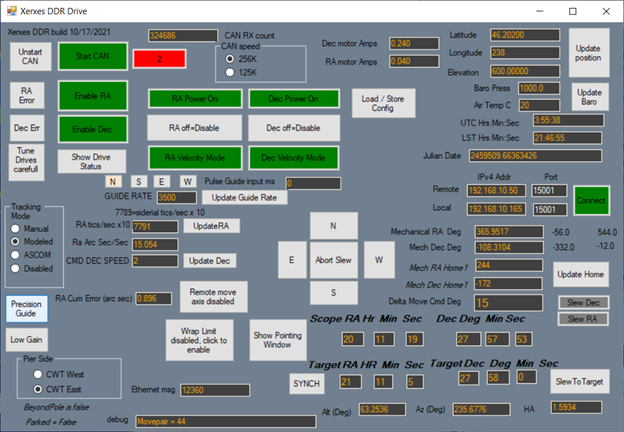Viewport: 624px width, 432px height.
Task: Toggle RA Velocity Mode
Action: pos(195,158)
